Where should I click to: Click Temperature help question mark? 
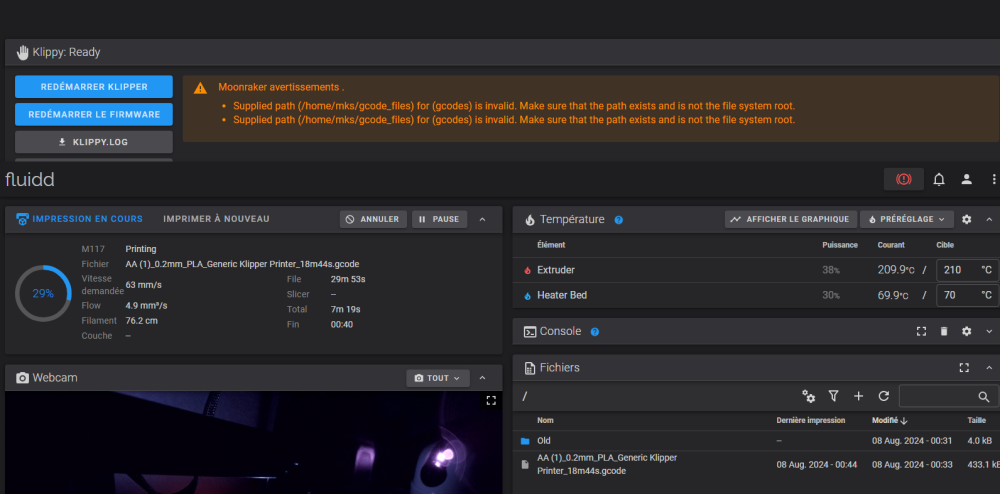[618, 220]
